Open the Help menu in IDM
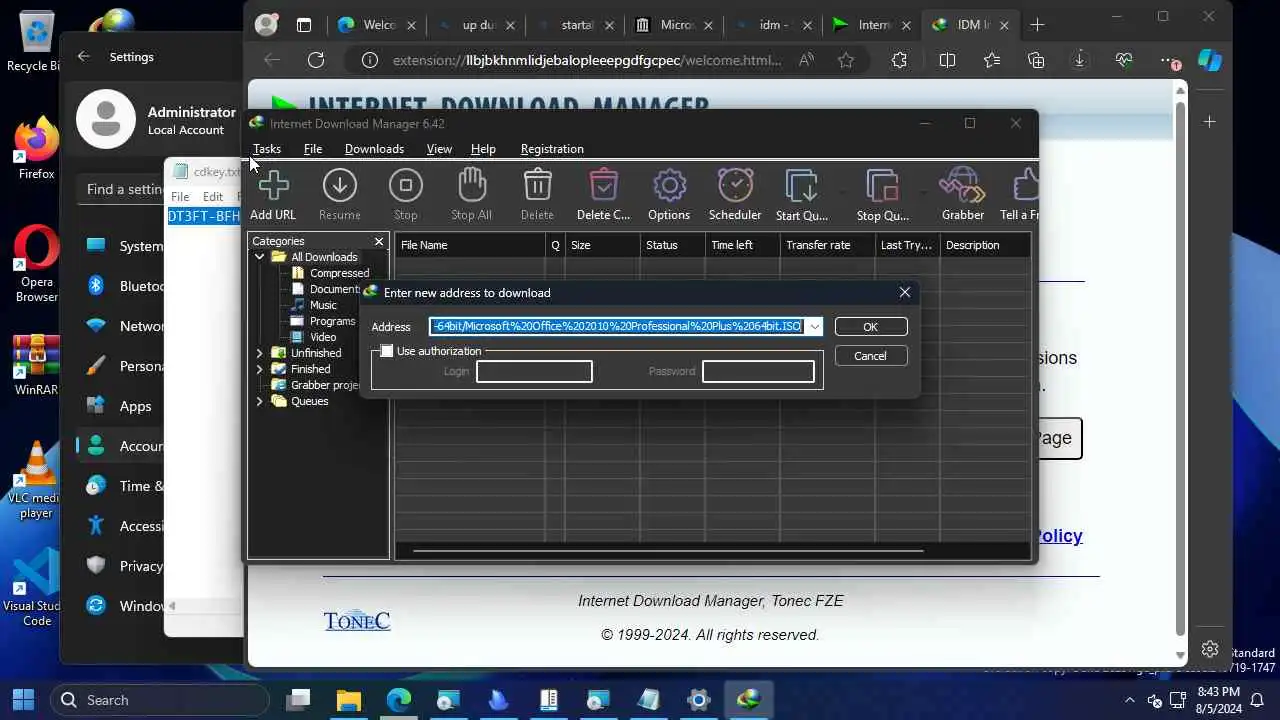Image resolution: width=1280 pixels, height=720 pixels. pyautogui.click(x=483, y=149)
